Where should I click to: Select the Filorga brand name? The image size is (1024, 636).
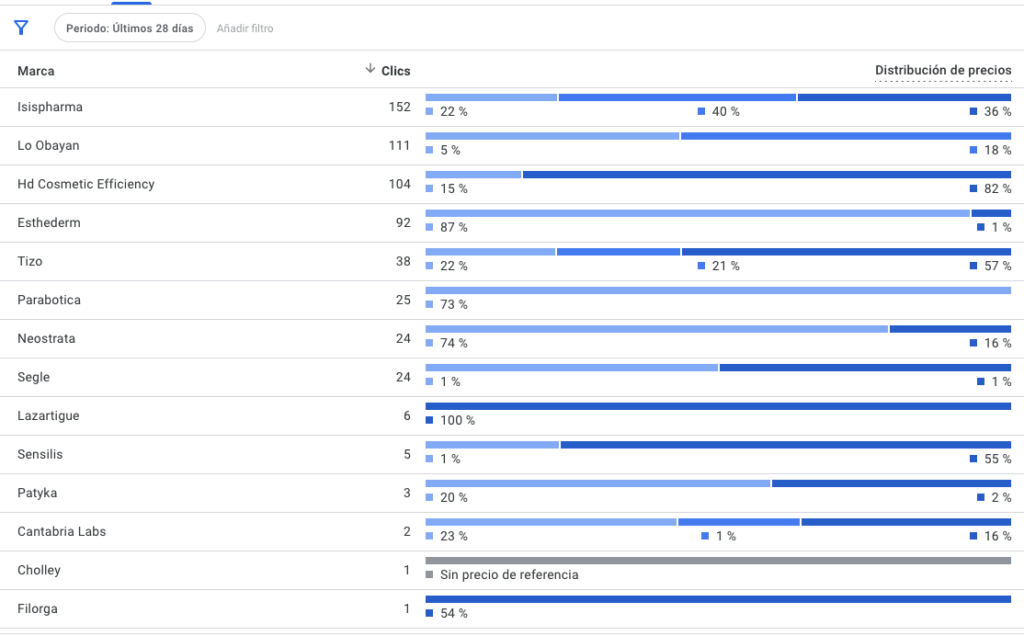pos(37,609)
